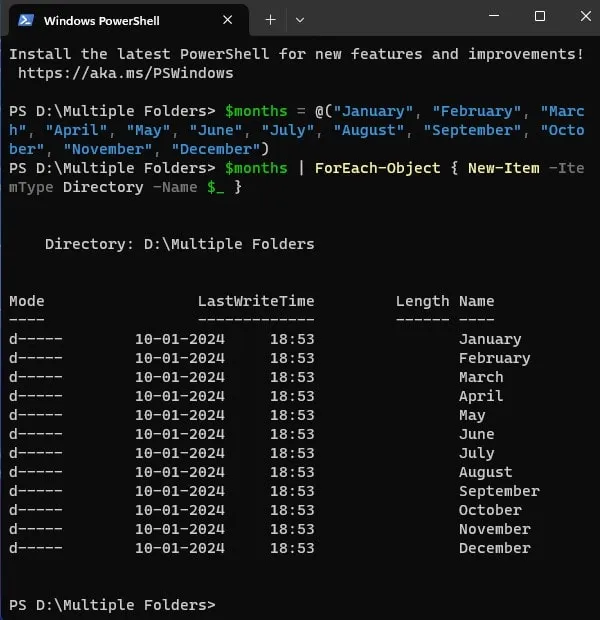Click the time 18:53 in the March row
This screenshot has width=600, height=620.
(292, 377)
